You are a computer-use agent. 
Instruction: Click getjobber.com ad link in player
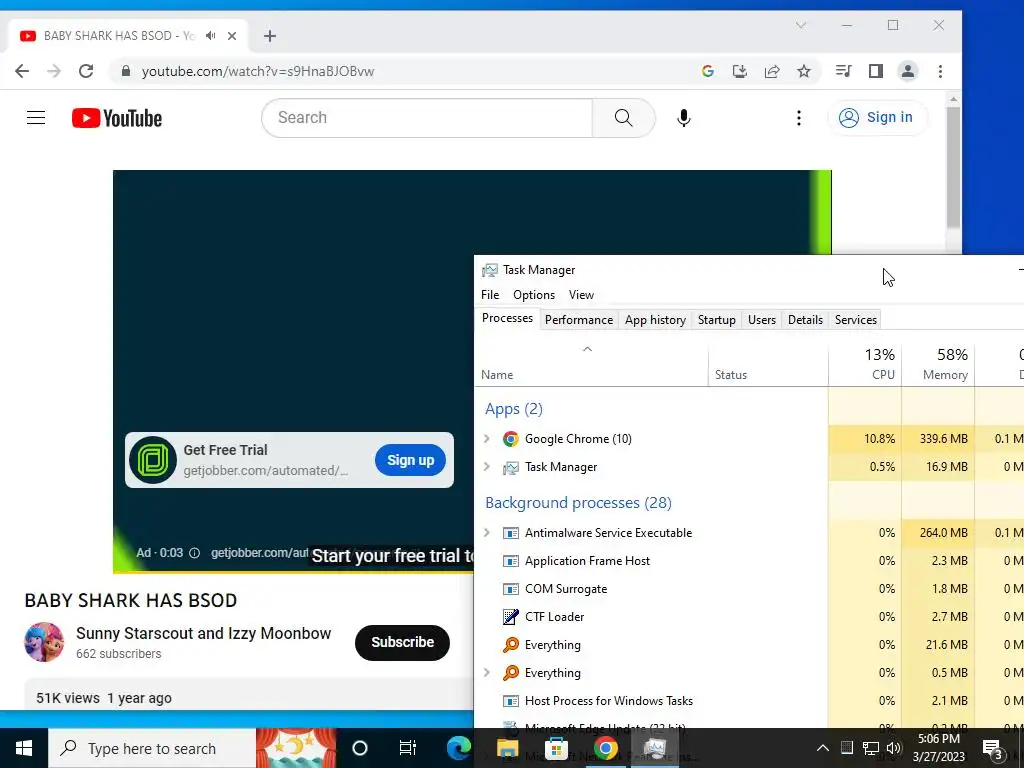point(259,553)
